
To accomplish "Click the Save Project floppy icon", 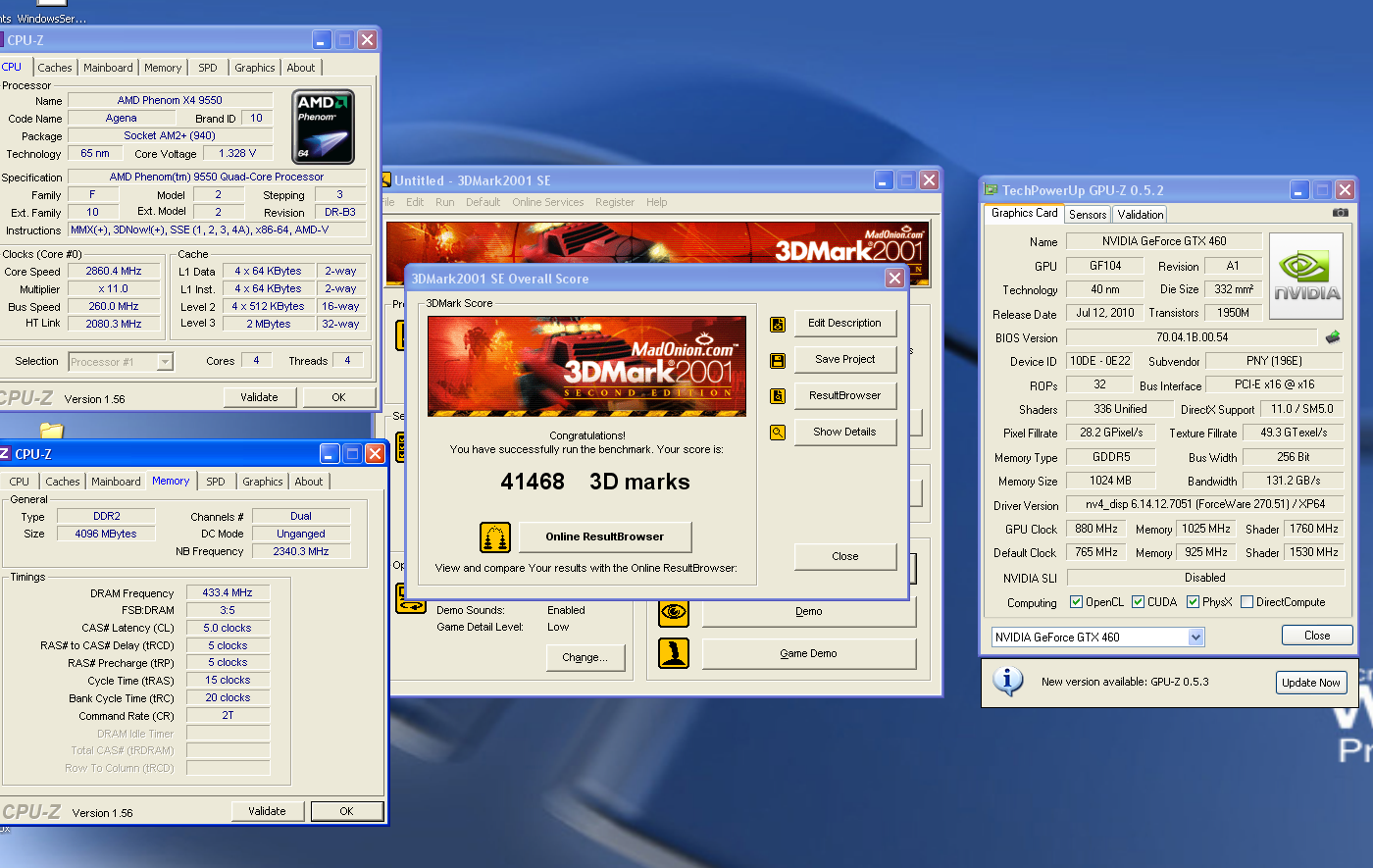I will [778, 360].
